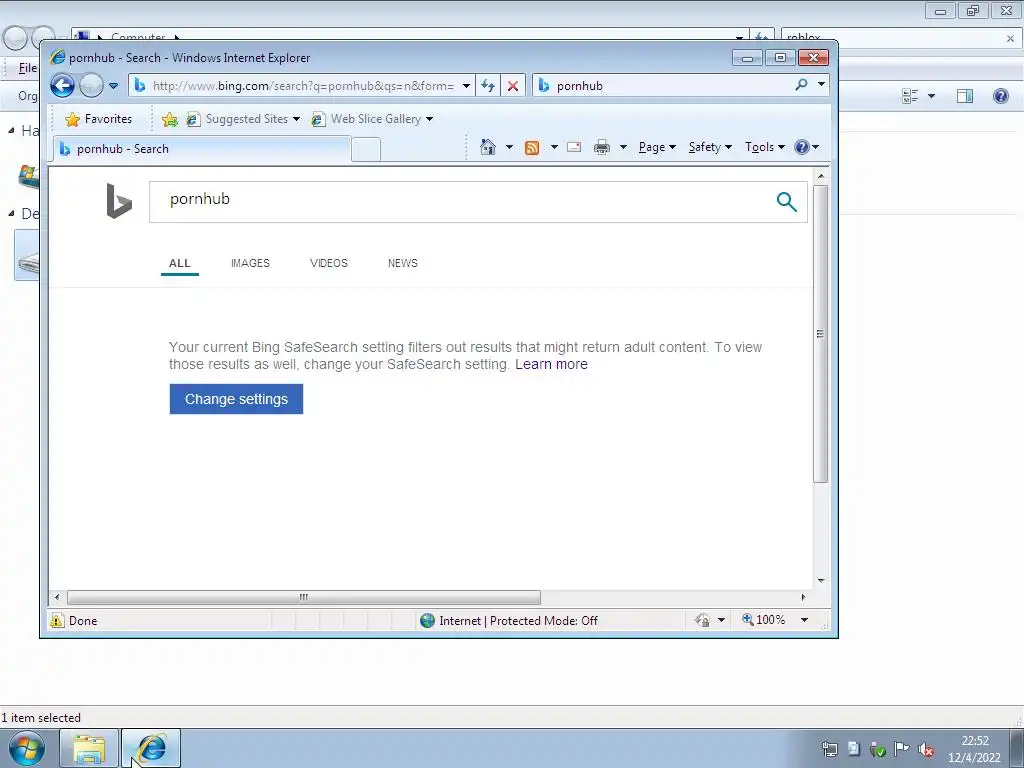Screen dimensions: 1024x768
Task: Click the scroll down arrow
Action: point(821,580)
